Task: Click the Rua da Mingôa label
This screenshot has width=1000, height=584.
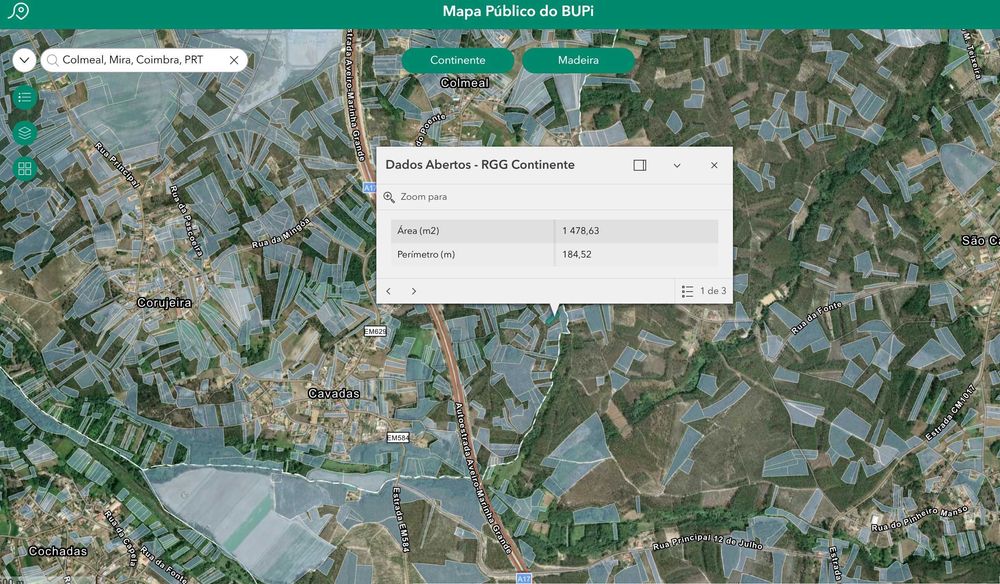Action: [x=280, y=233]
